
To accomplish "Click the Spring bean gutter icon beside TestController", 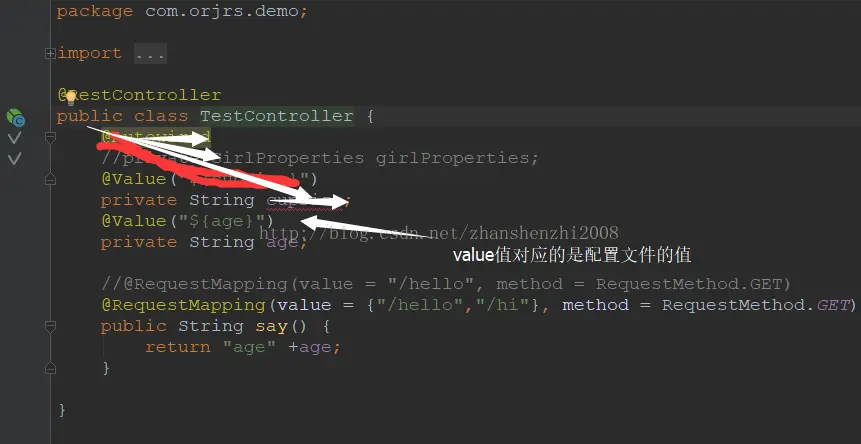I will (x=15, y=117).
